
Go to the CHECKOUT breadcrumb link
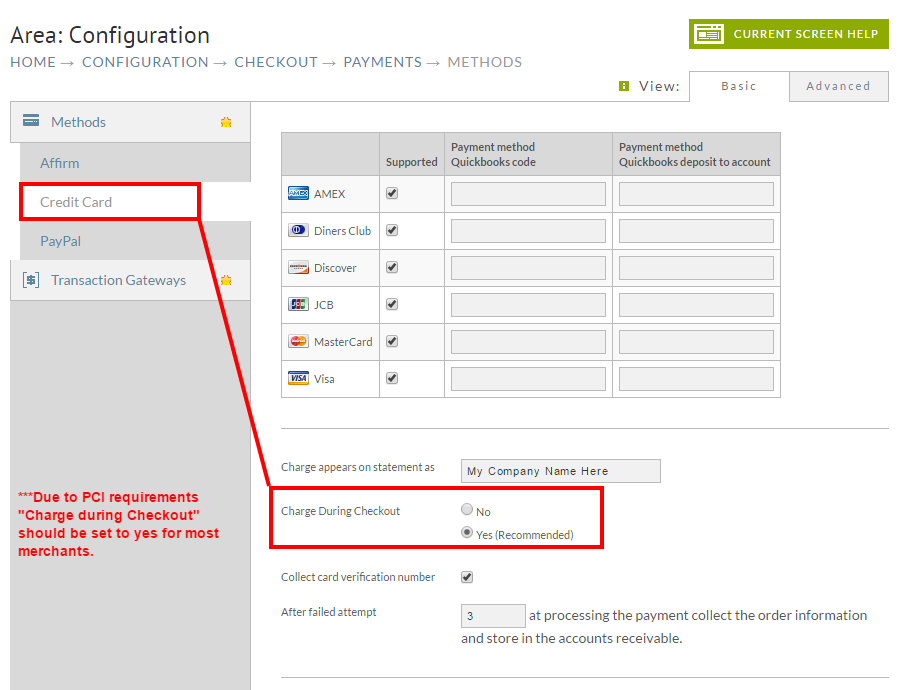[x=276, y=62]
